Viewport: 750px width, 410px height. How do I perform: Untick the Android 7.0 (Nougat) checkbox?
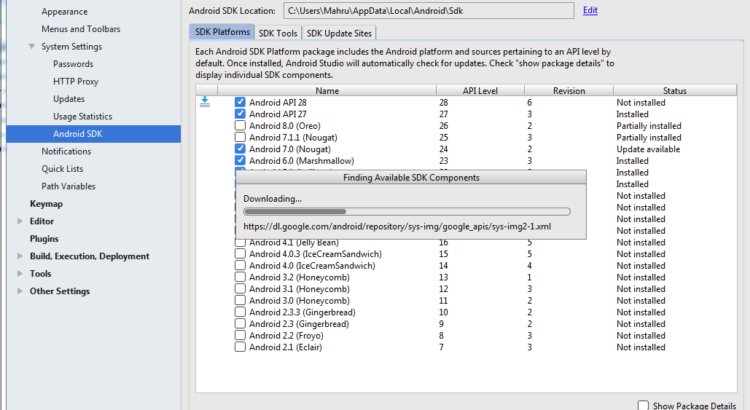click(240, 149)
